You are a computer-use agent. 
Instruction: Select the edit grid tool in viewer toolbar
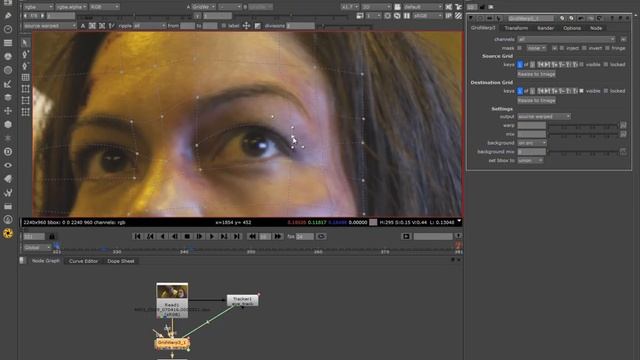tap(25, 77)
